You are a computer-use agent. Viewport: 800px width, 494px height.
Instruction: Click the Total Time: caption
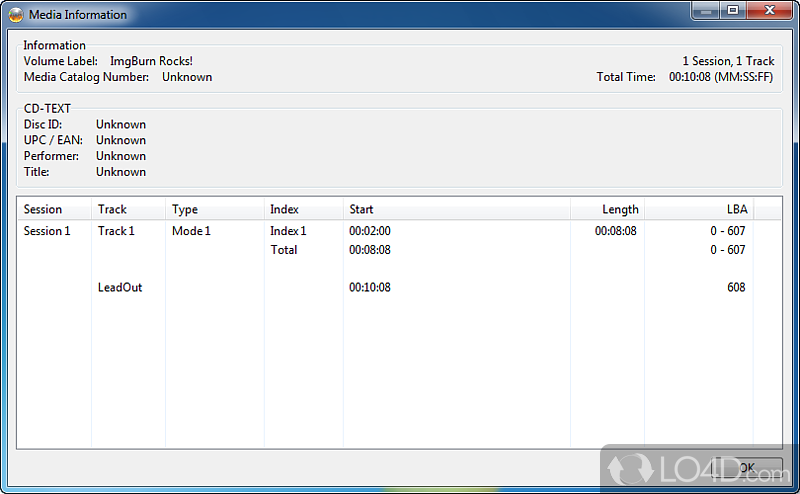[626, 77]
